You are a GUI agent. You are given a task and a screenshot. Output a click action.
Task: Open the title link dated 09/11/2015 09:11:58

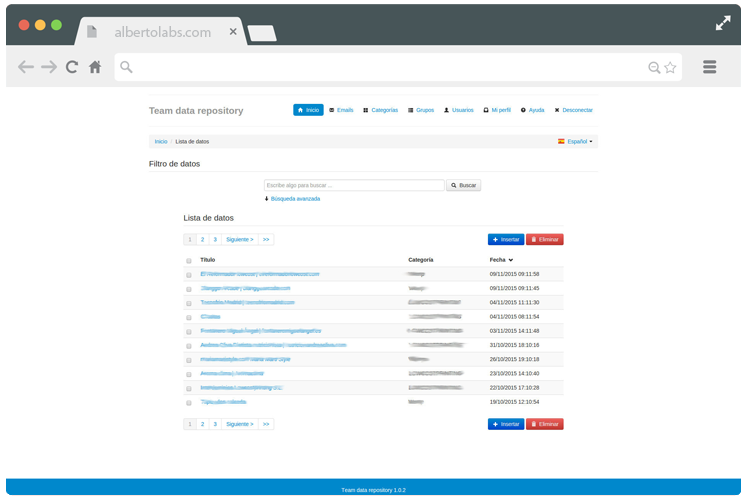click(x=260, y=274)
